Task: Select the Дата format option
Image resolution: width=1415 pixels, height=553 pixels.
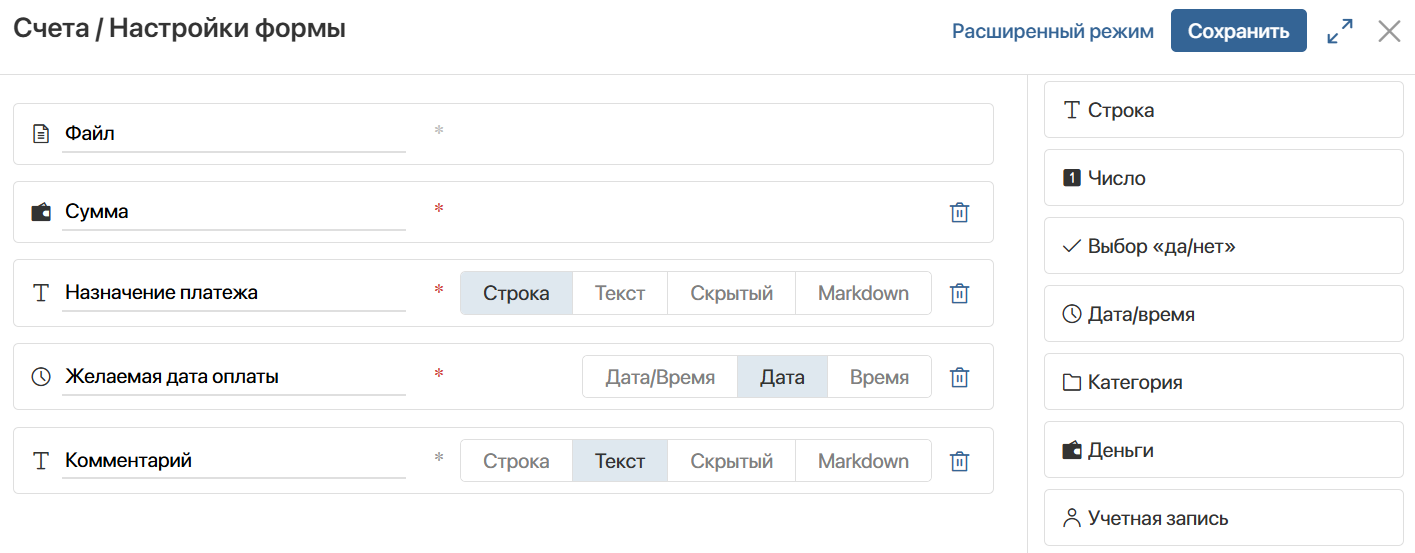Action: pyautogui.click(x=782, y=377)
